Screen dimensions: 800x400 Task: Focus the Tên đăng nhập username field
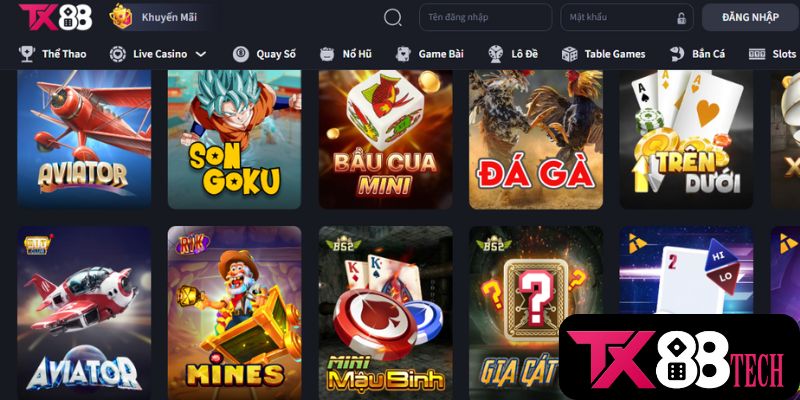point(486,17)
